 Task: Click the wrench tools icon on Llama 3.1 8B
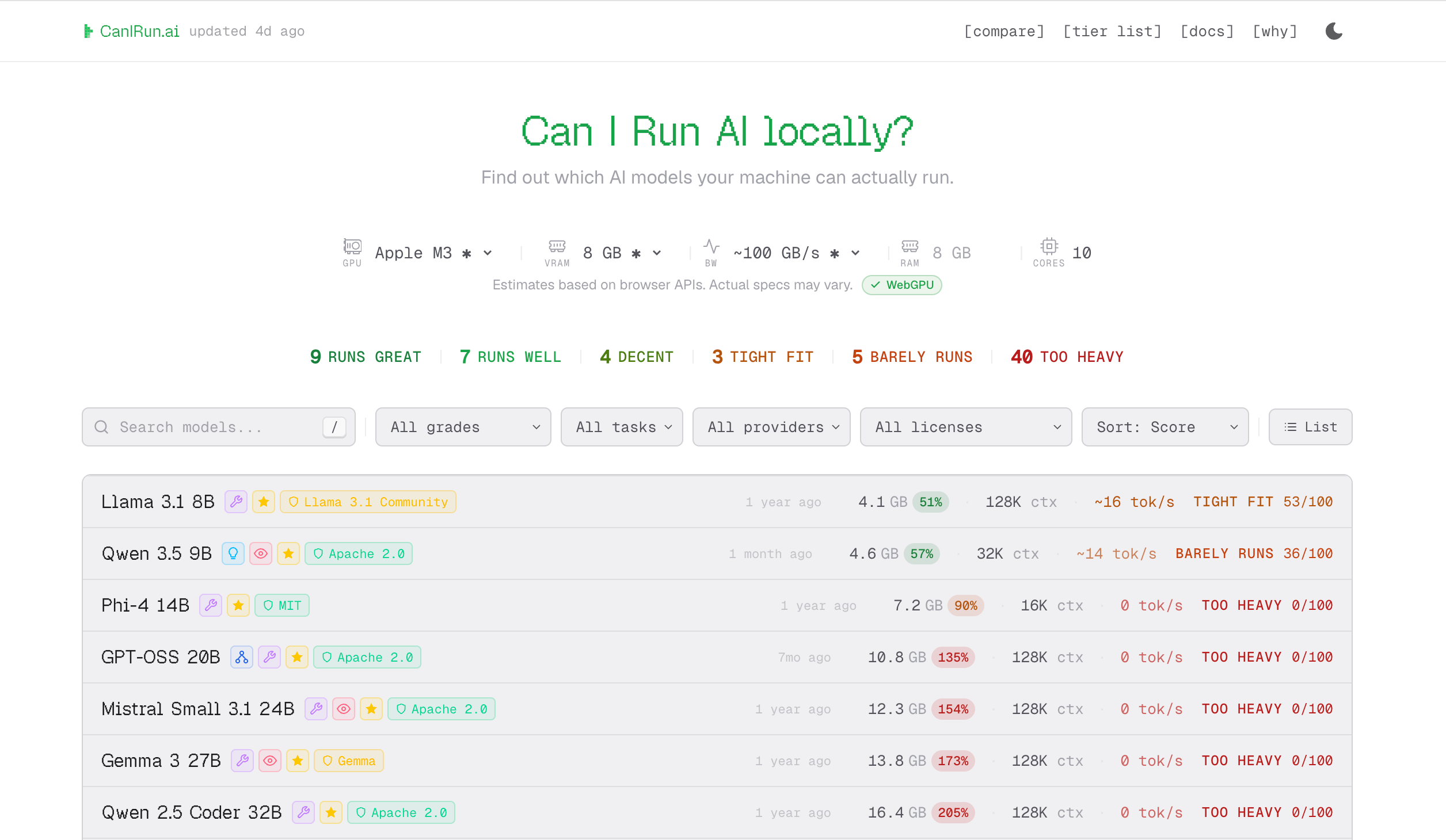pos(236,502)
